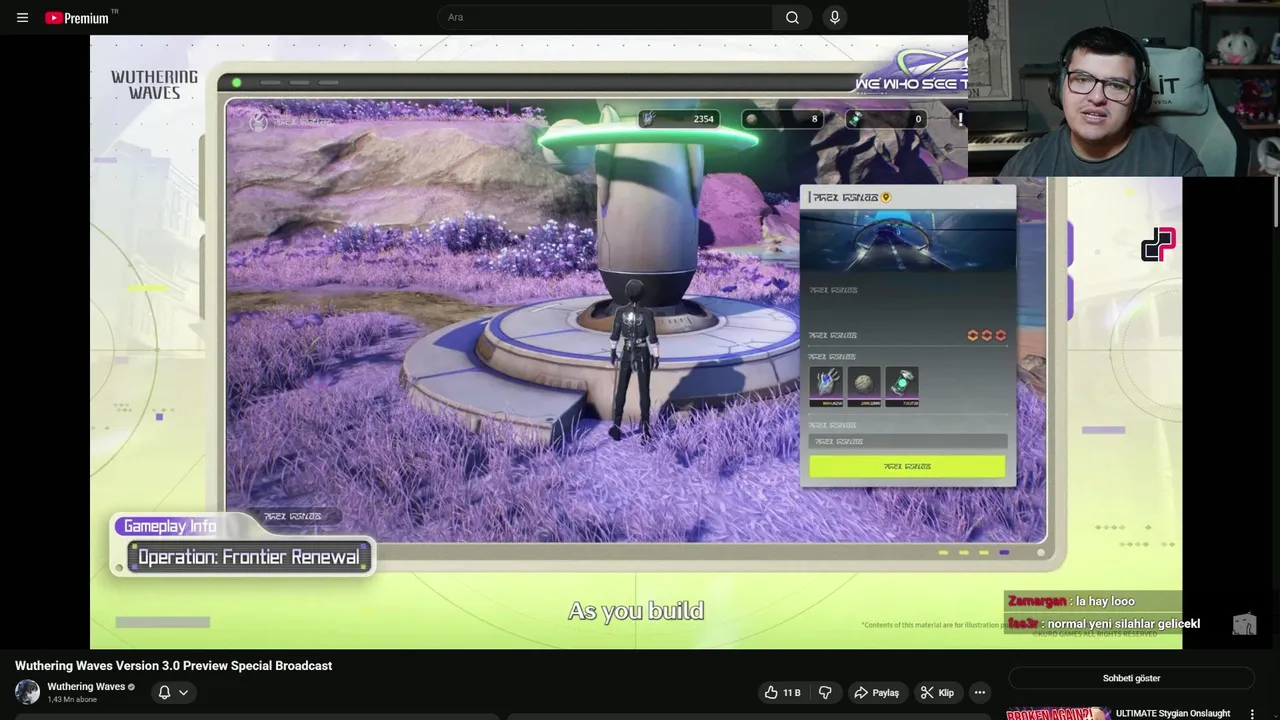Show the chat with Sohbeti göster
The width and height of the screenshot is (1280, 720).
1131,678
